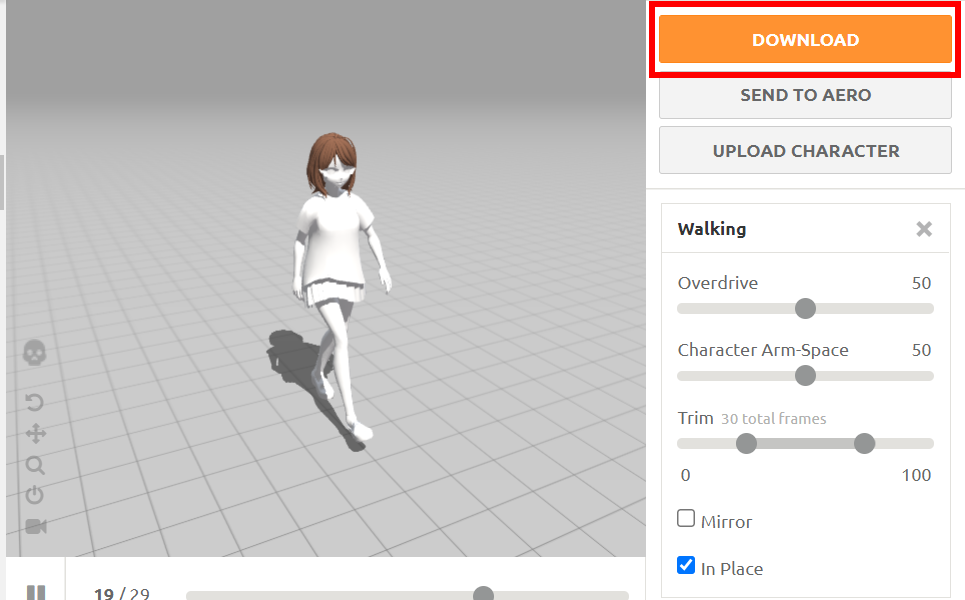Toggle the camera follow icon
The image size is (965, 600).
(36, 526)
